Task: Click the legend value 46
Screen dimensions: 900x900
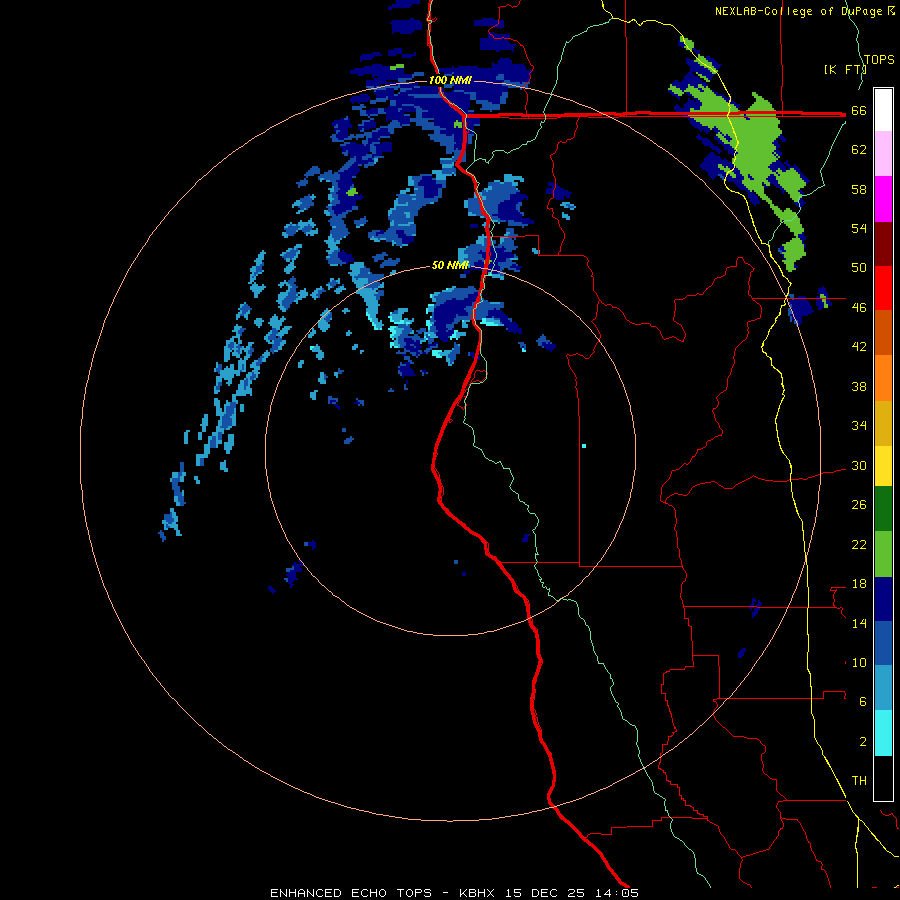Action: click(859, 308)
